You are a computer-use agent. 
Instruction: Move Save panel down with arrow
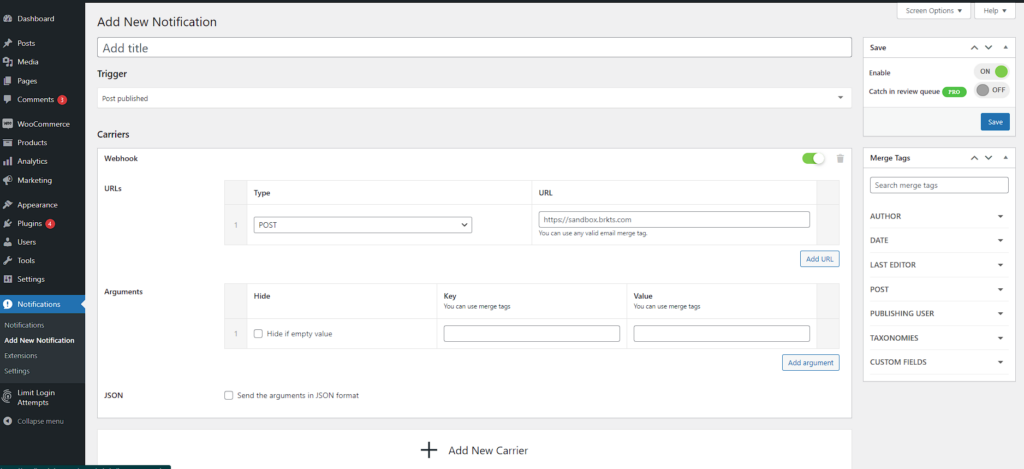(989, 48)
